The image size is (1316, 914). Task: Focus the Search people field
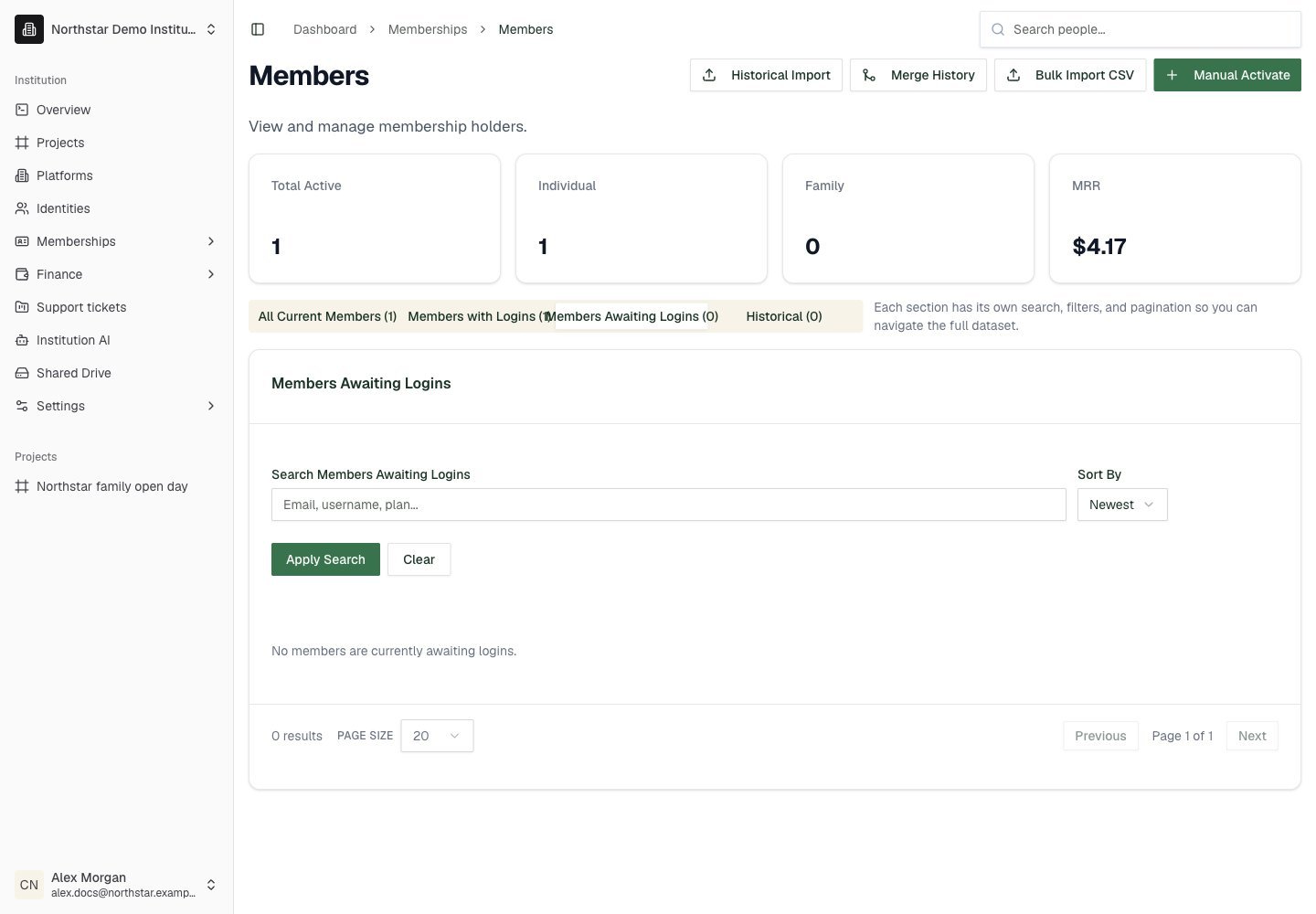coord(1141,29)
